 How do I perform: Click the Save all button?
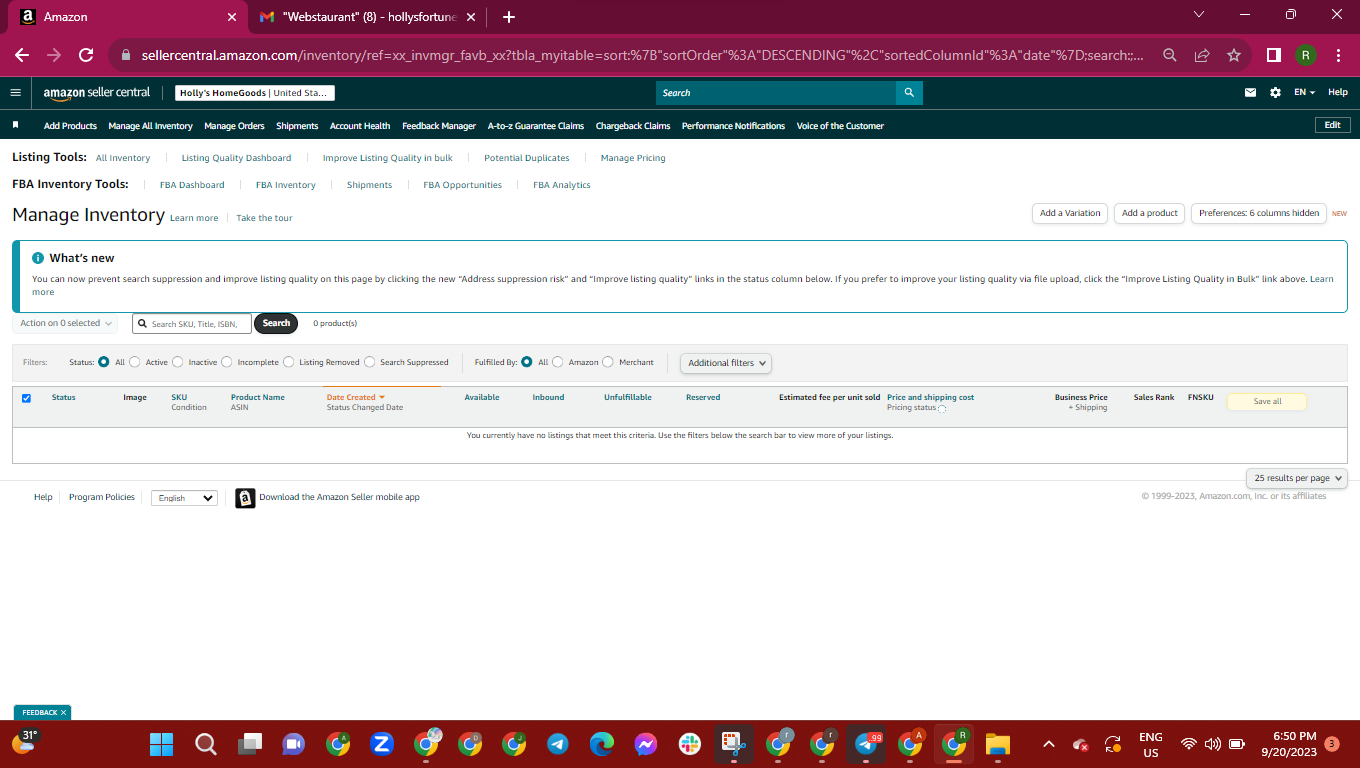pos(1267,401)
